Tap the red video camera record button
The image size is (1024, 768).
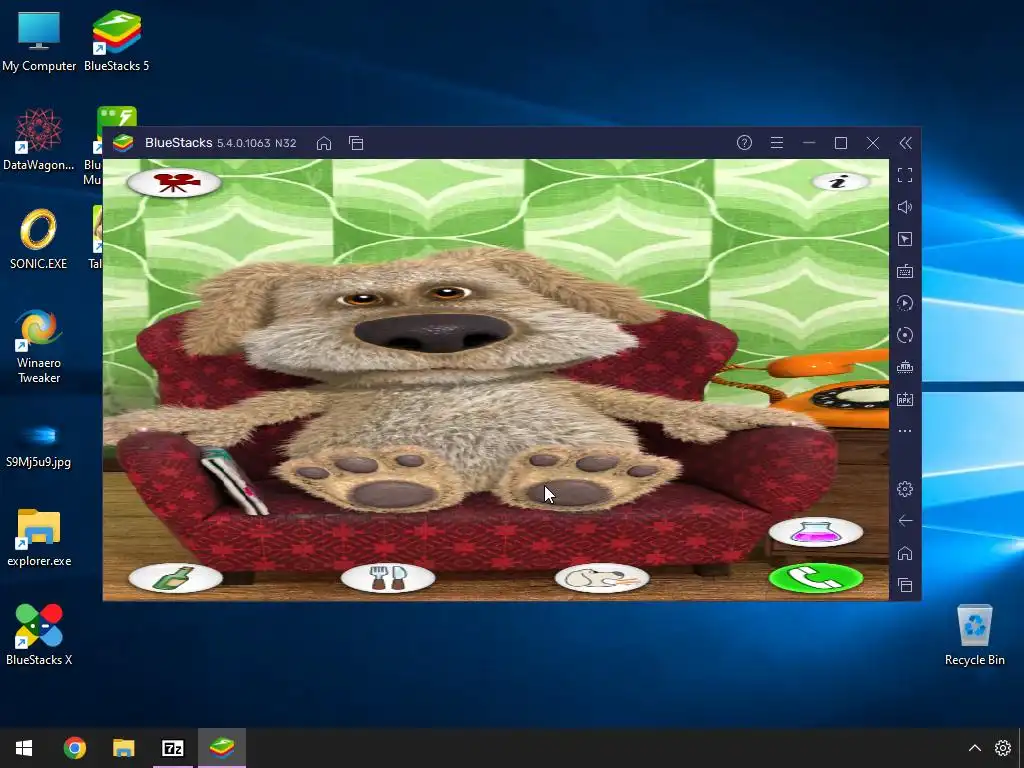click(x=174, y=182)
